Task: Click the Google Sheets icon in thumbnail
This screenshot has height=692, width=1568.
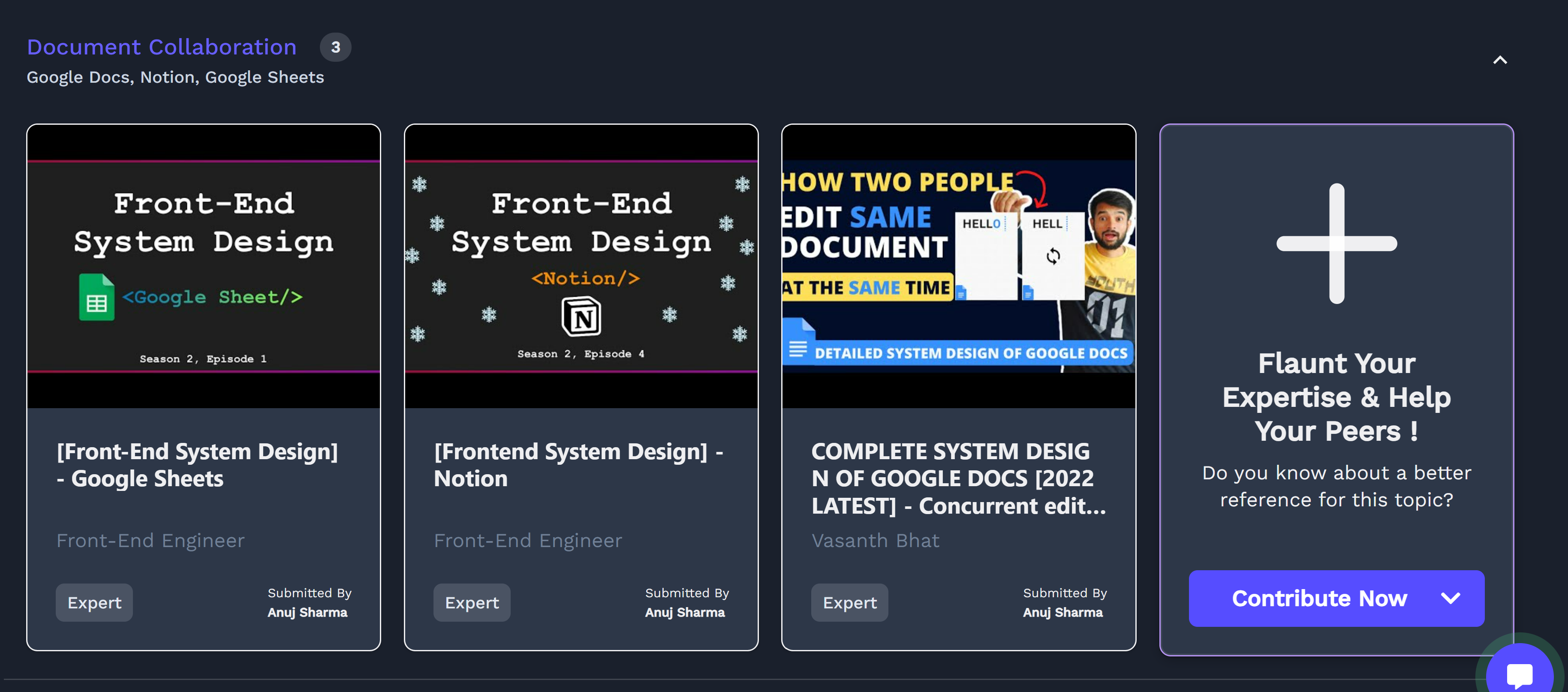Action: click(x=97, y=297)
